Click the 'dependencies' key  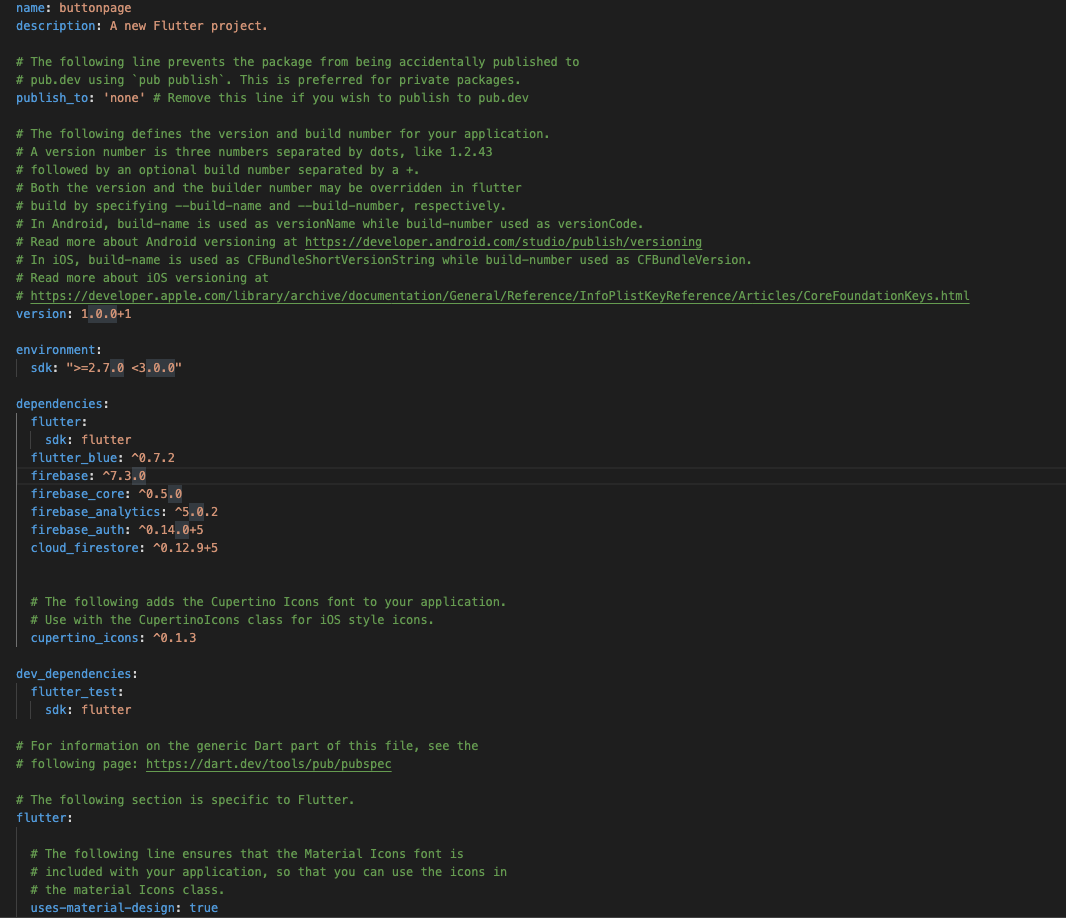click(59, 404)
